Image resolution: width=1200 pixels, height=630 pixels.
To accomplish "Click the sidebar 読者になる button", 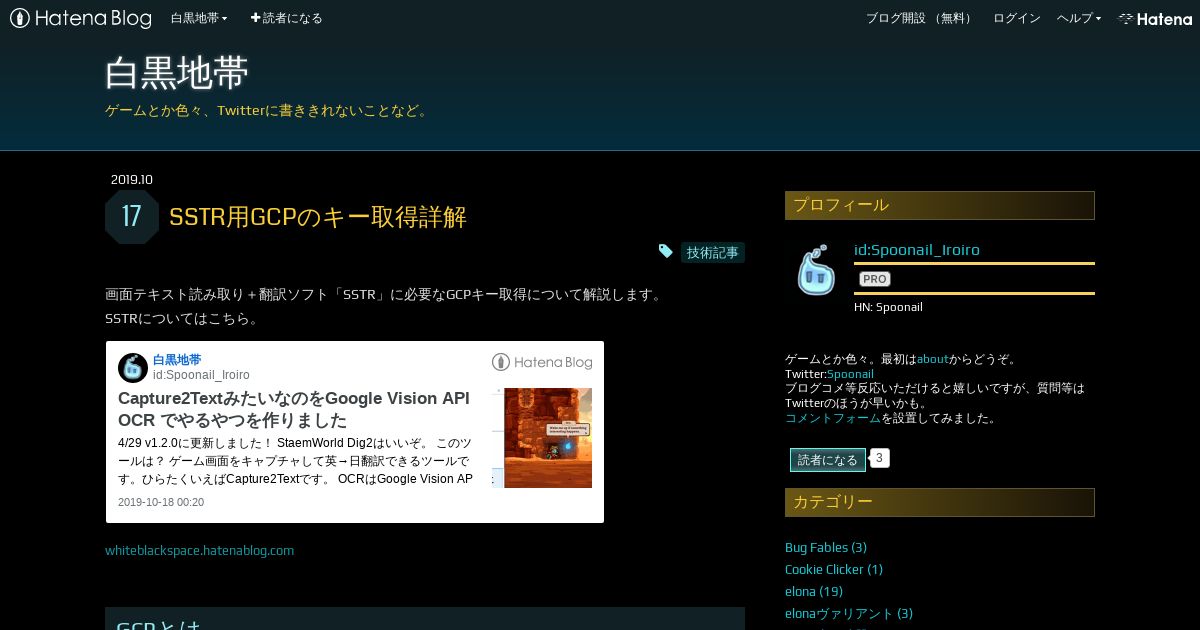I will [828, 460].
